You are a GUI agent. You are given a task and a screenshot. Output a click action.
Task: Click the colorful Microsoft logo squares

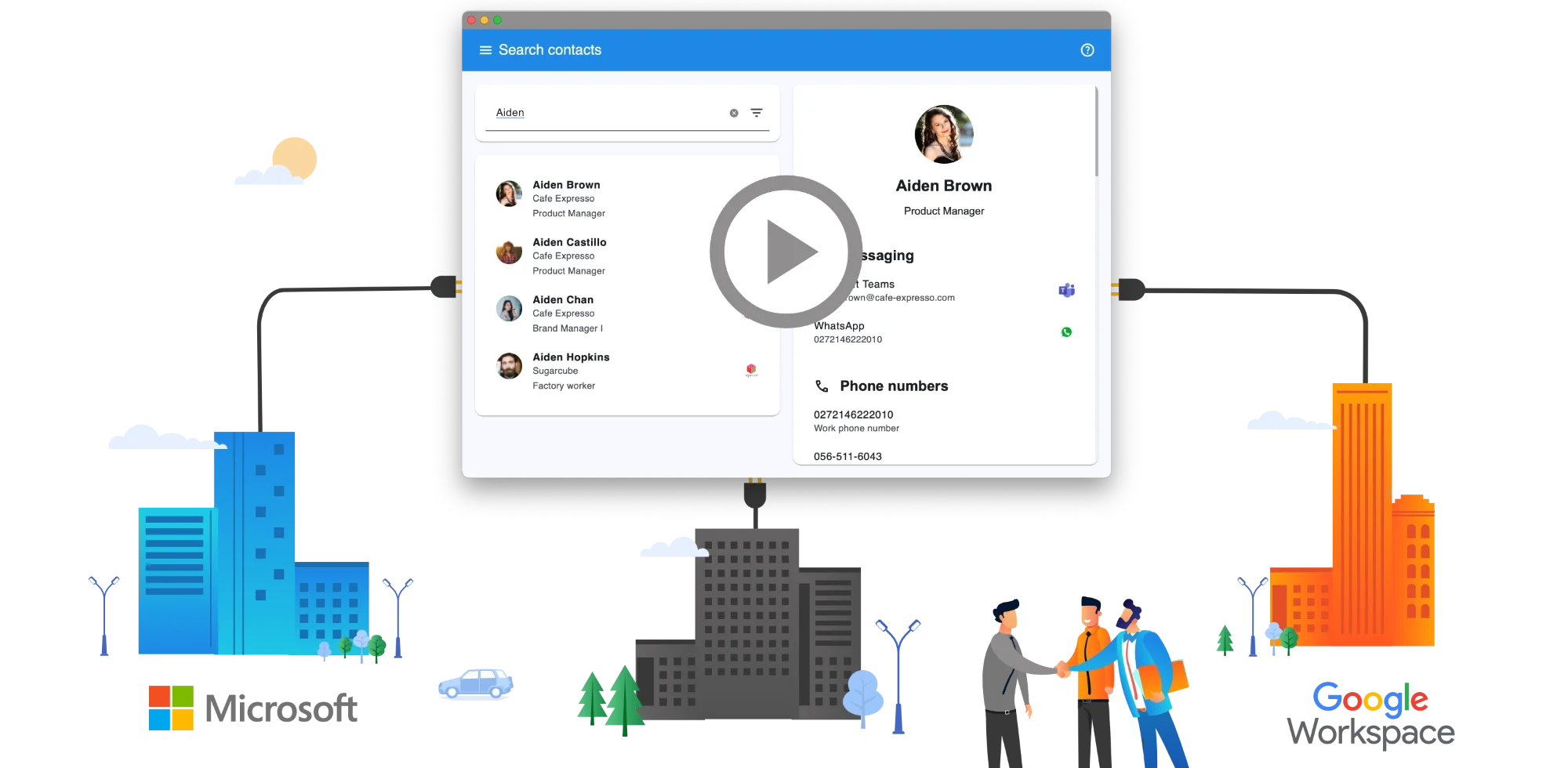pyautogui.click(x=170, y=708)
